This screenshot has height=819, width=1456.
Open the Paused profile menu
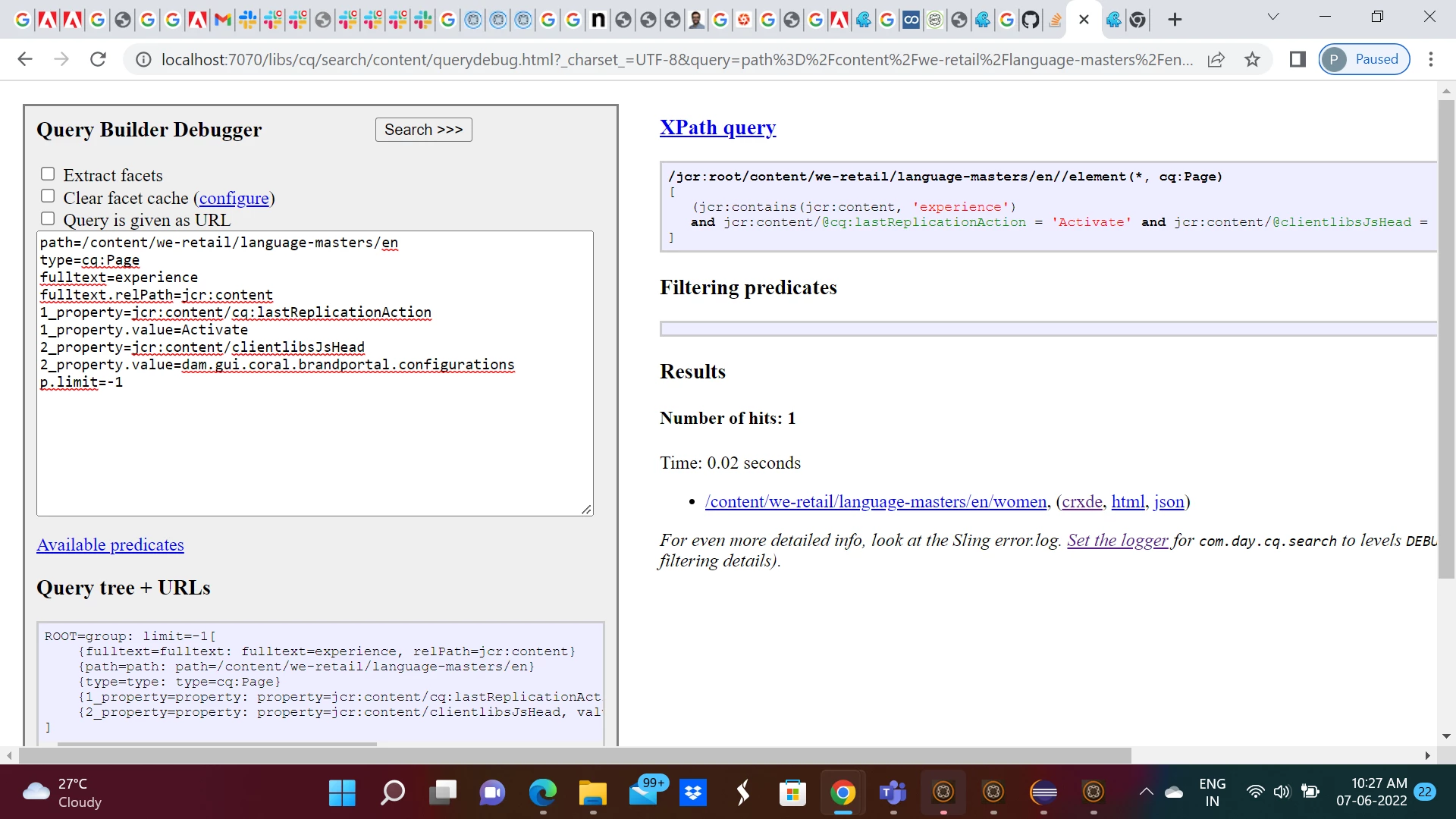pyautogui.click(x=1363, y=59)
